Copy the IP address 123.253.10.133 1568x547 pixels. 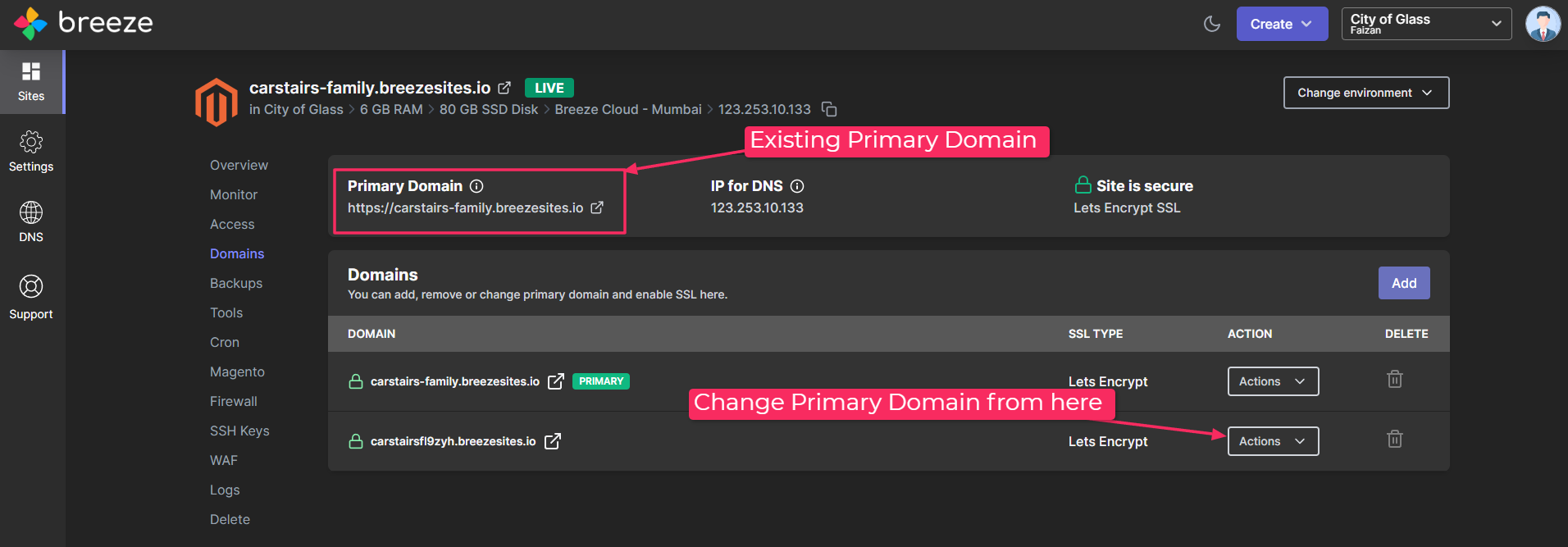(x=829, y=109)
